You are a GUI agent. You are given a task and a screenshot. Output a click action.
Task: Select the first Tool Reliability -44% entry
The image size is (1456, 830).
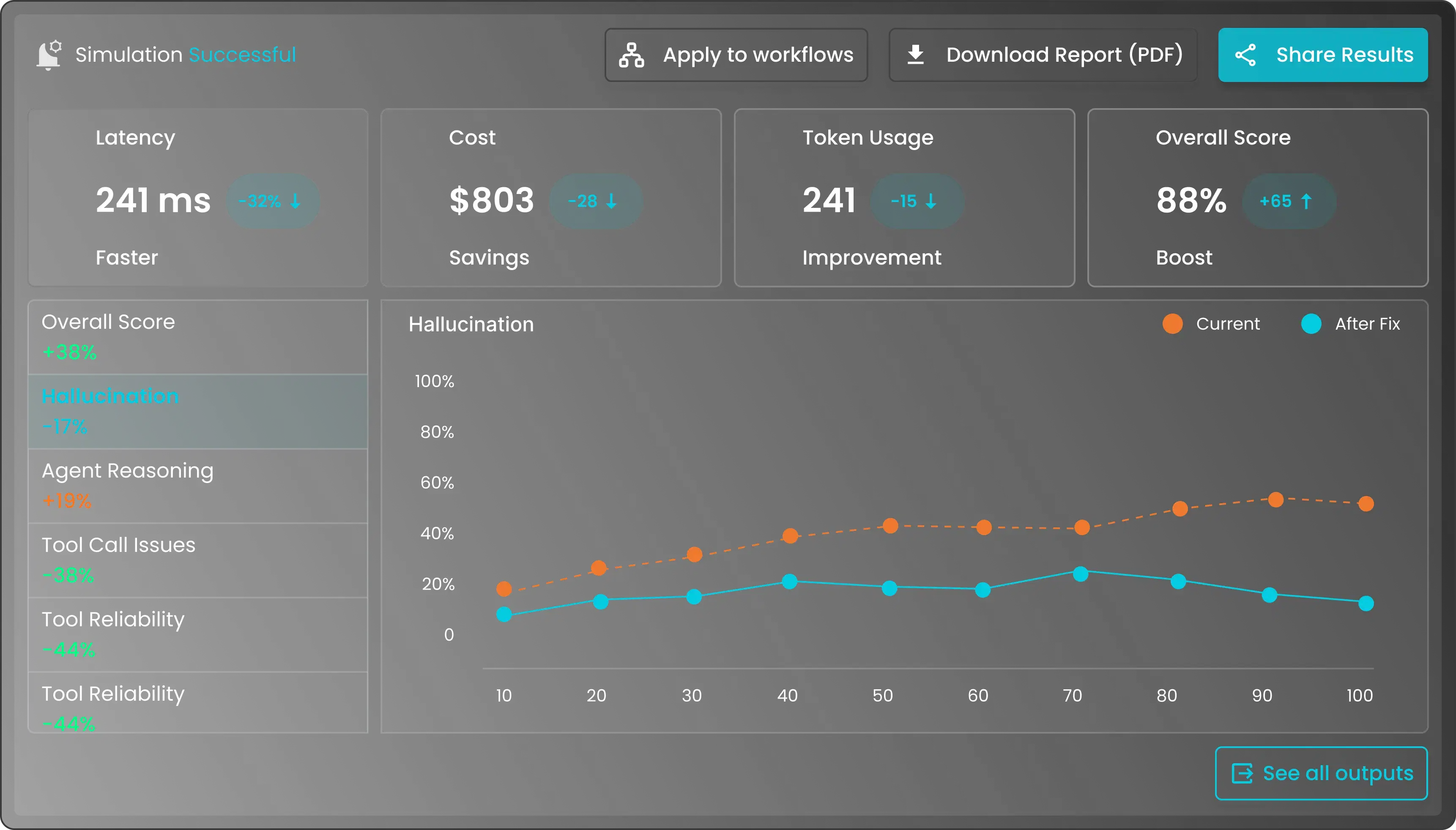[x=198, y=634]
